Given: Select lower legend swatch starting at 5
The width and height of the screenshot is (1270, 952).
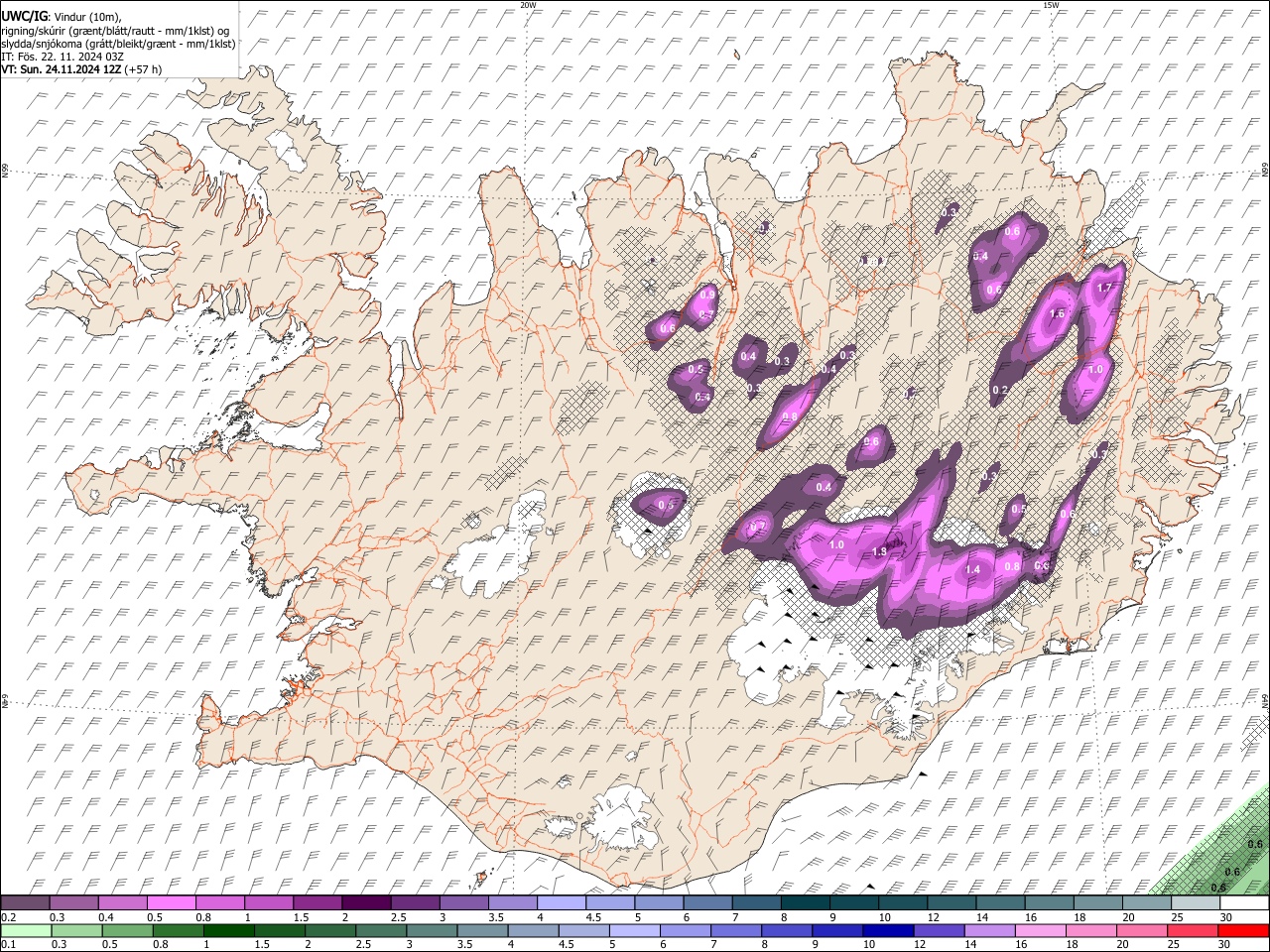Looking at the screenshot, I should pos(635,930).
